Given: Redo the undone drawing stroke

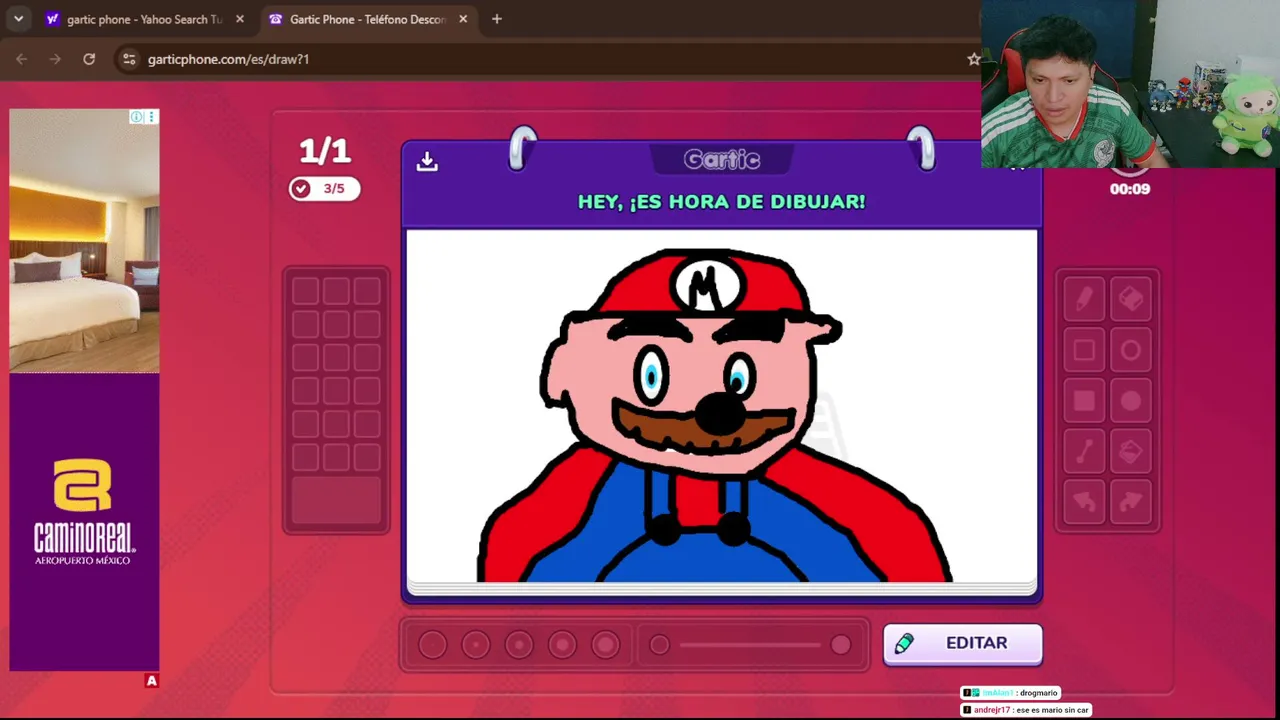Looking at the screenshot, I should pos(1131,502).
